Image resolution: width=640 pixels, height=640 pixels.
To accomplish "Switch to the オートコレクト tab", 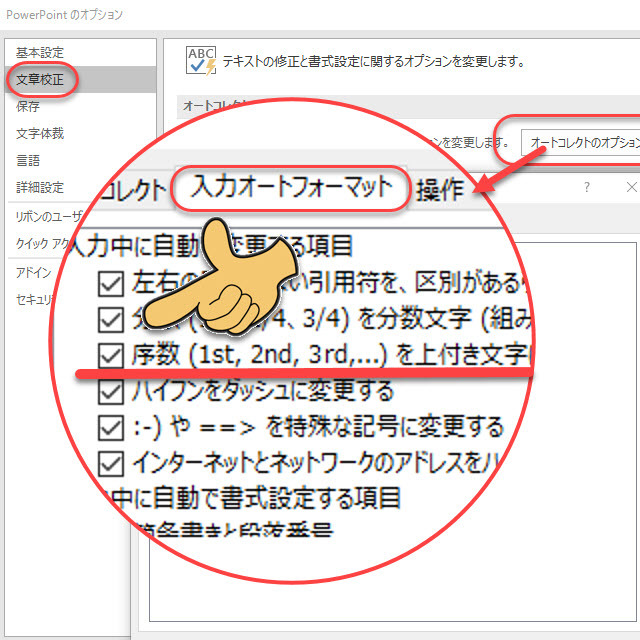I will click(x=133, y=190).
